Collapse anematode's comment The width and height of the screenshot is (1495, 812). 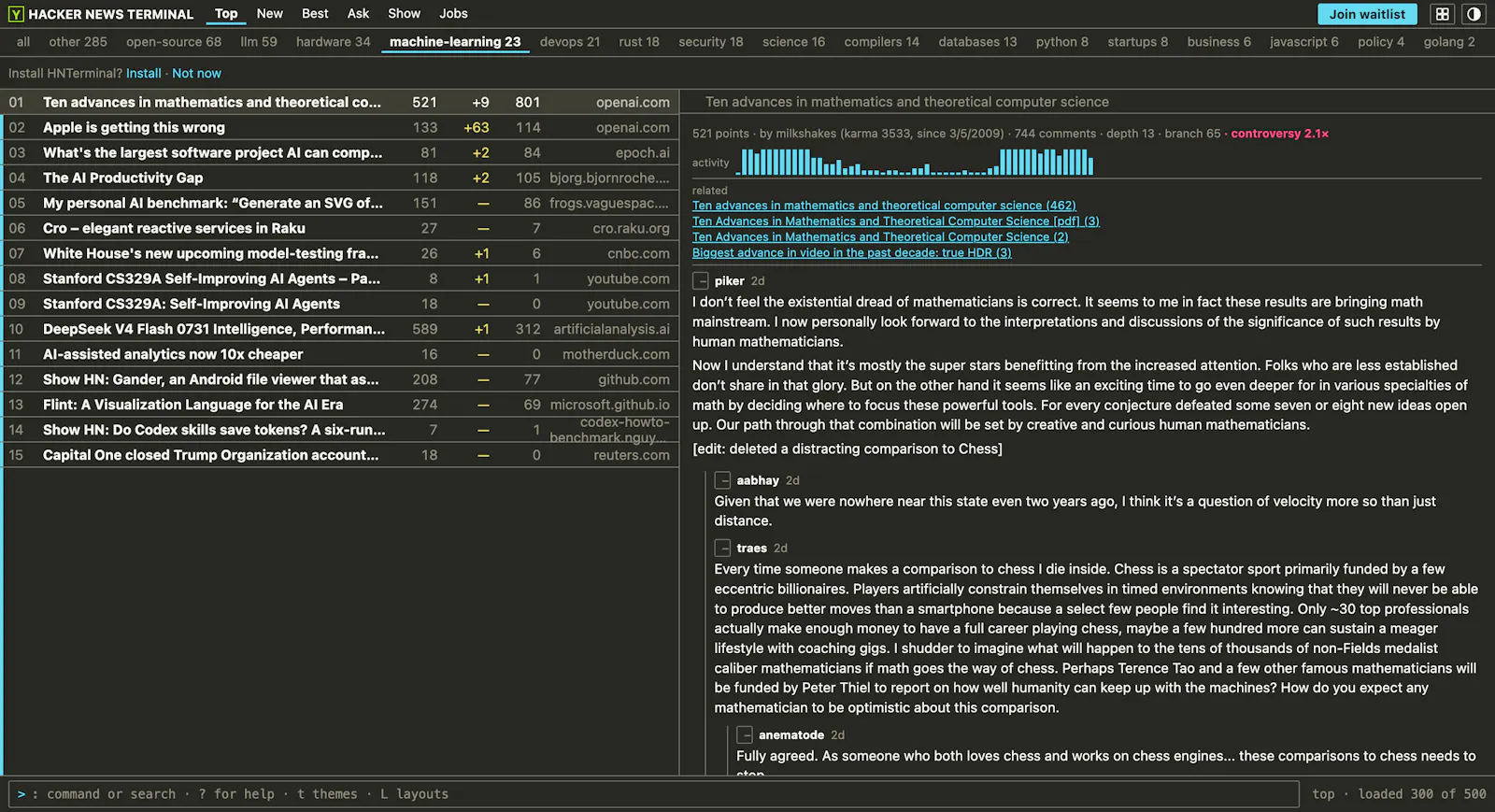[745, 735]
